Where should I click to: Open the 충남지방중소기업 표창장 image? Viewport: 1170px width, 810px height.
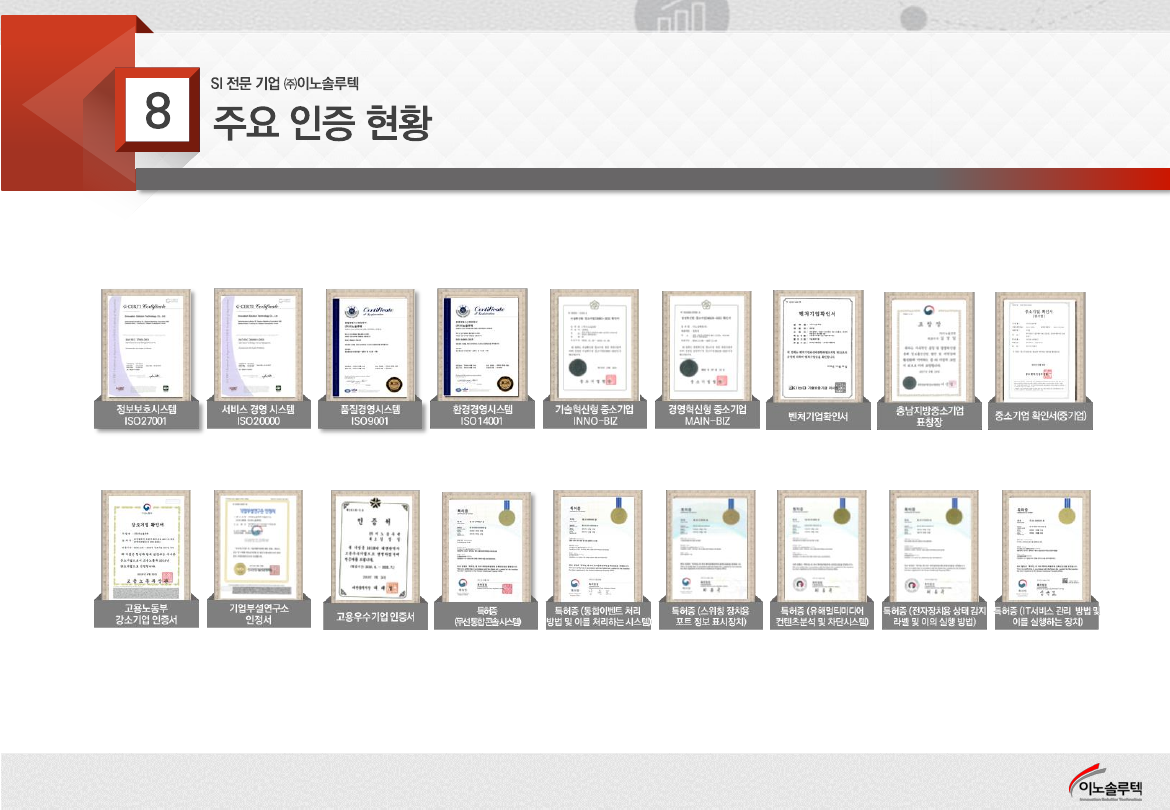pos(929,346)
